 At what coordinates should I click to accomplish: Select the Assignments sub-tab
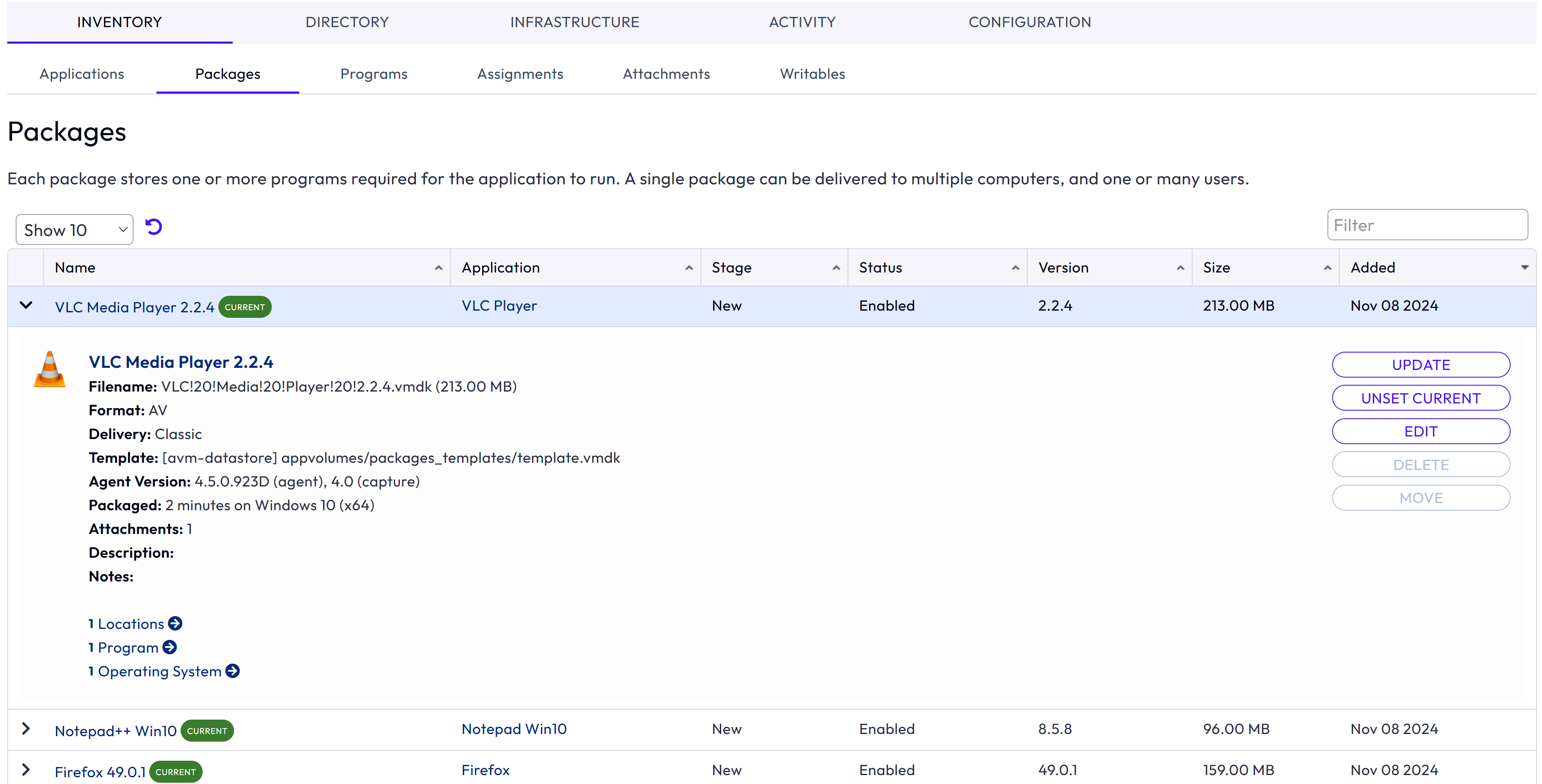(520, 74)
